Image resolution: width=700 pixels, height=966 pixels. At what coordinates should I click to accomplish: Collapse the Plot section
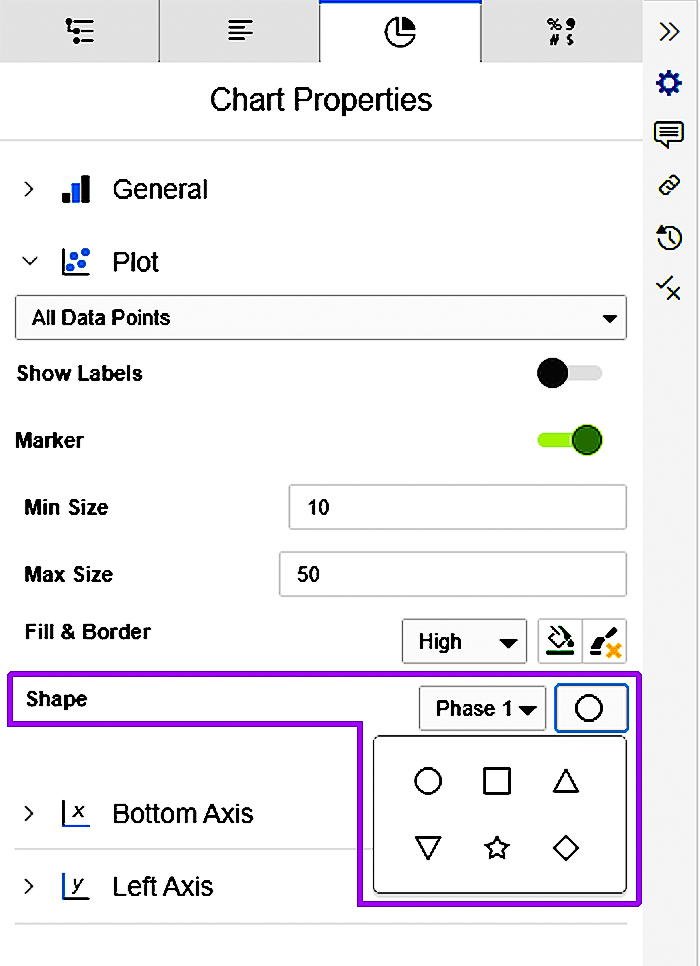[x=30, y=261]
